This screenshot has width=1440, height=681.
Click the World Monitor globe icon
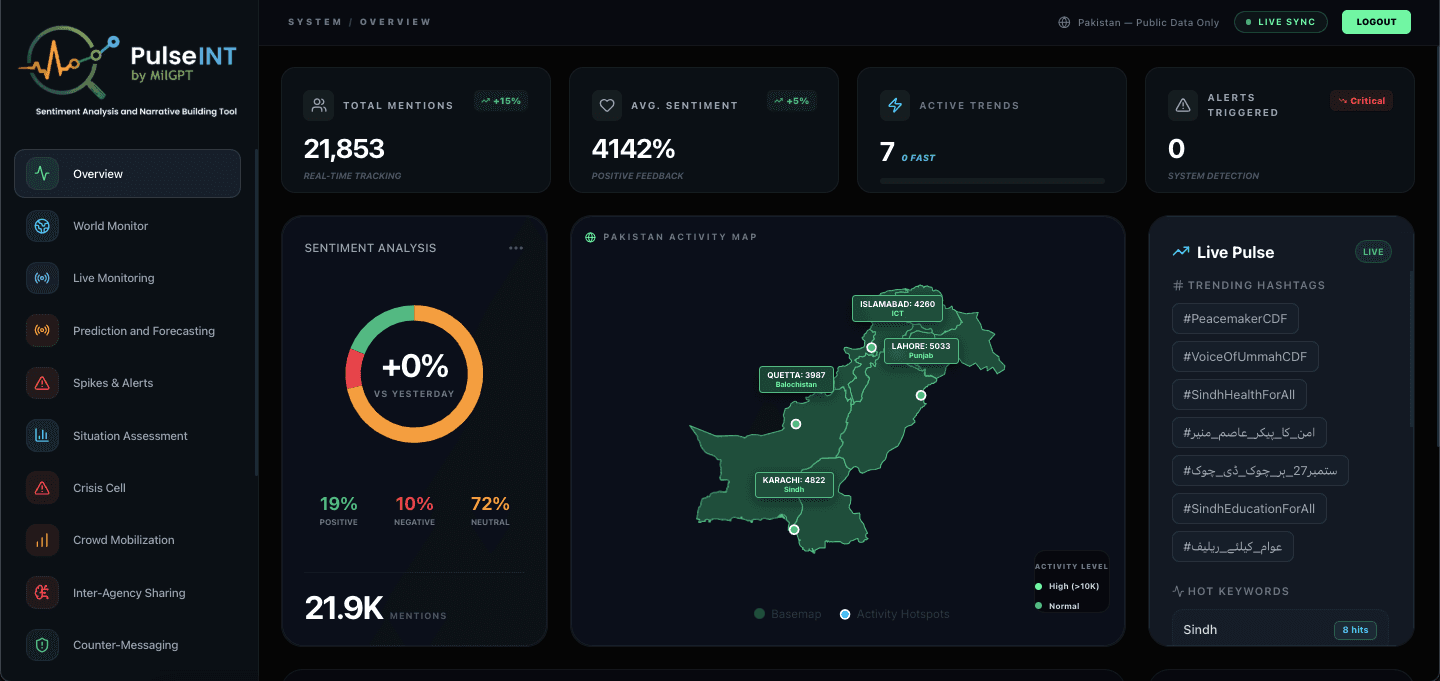tap(42, 226)
